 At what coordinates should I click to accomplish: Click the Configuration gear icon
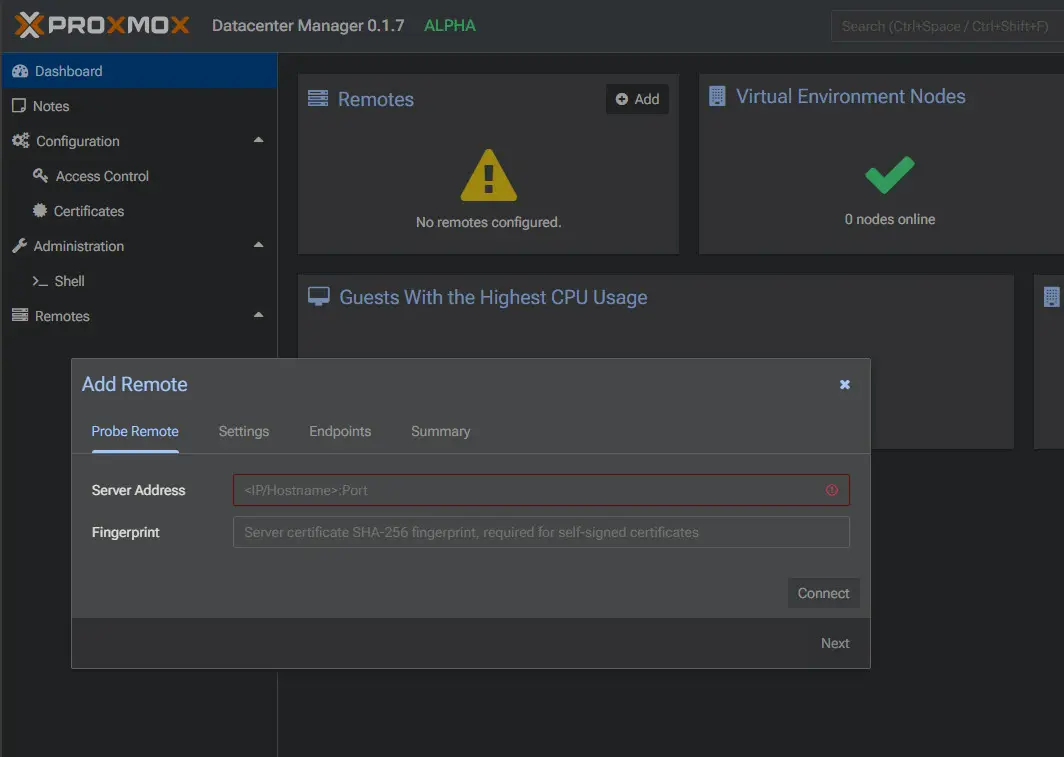(20, 140)
